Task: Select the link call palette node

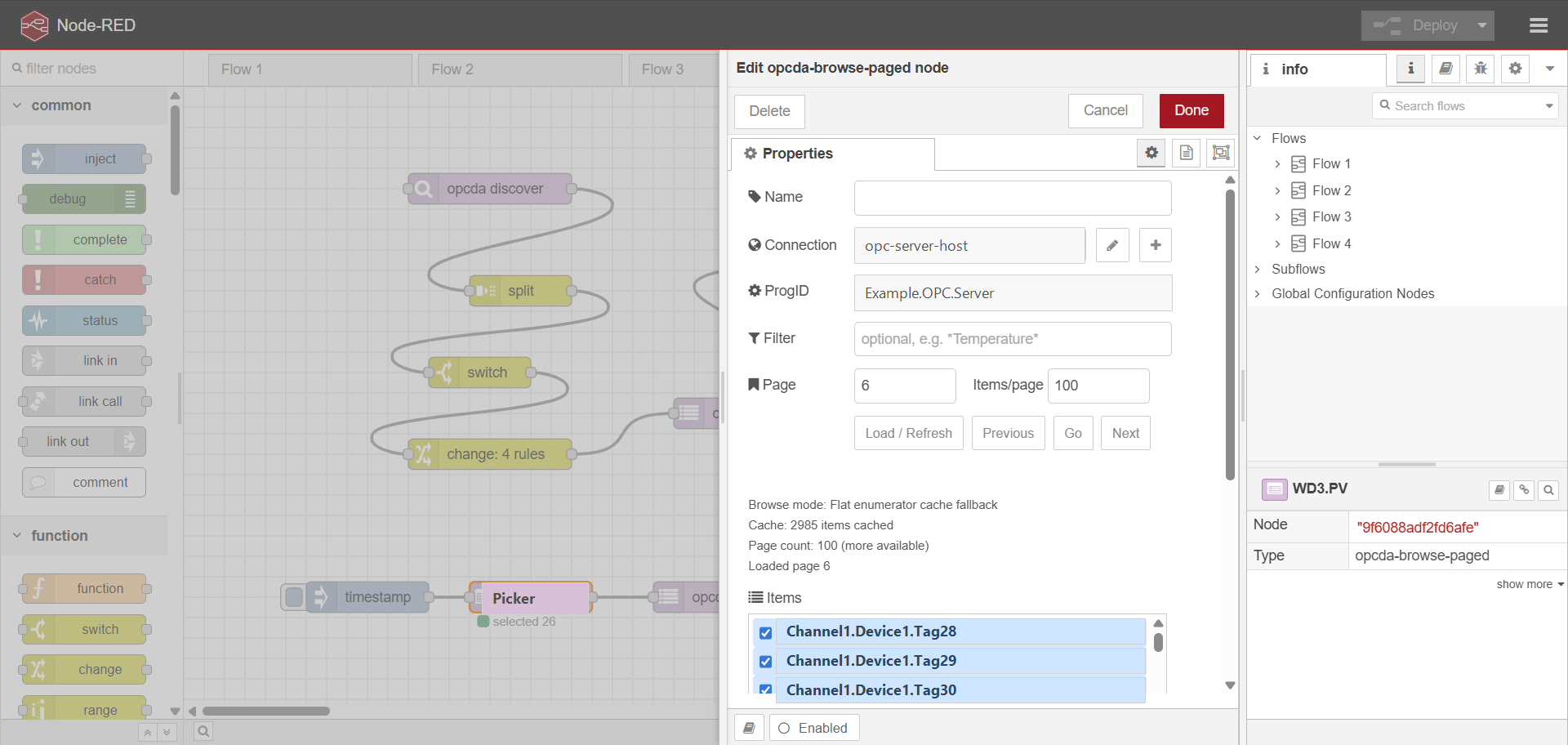Action: coord(85,401)
